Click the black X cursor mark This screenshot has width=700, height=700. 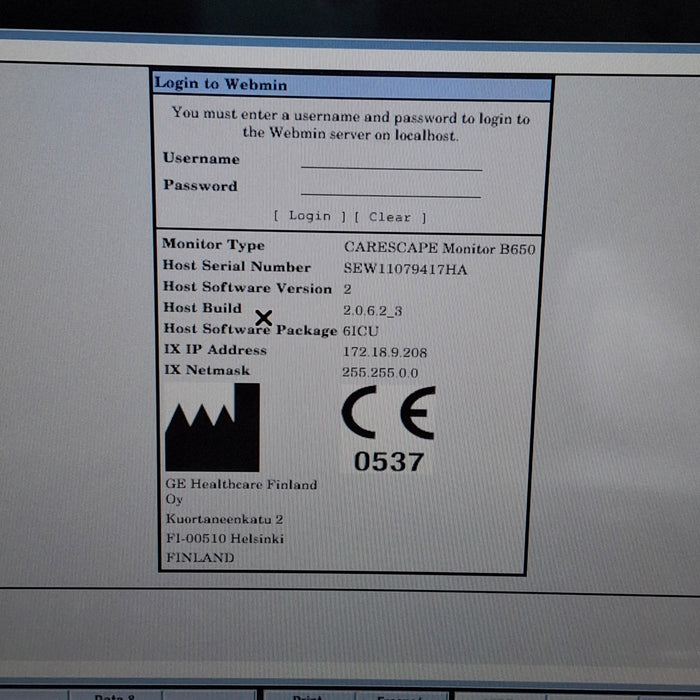pyautogui.click(x=263, y=318)
